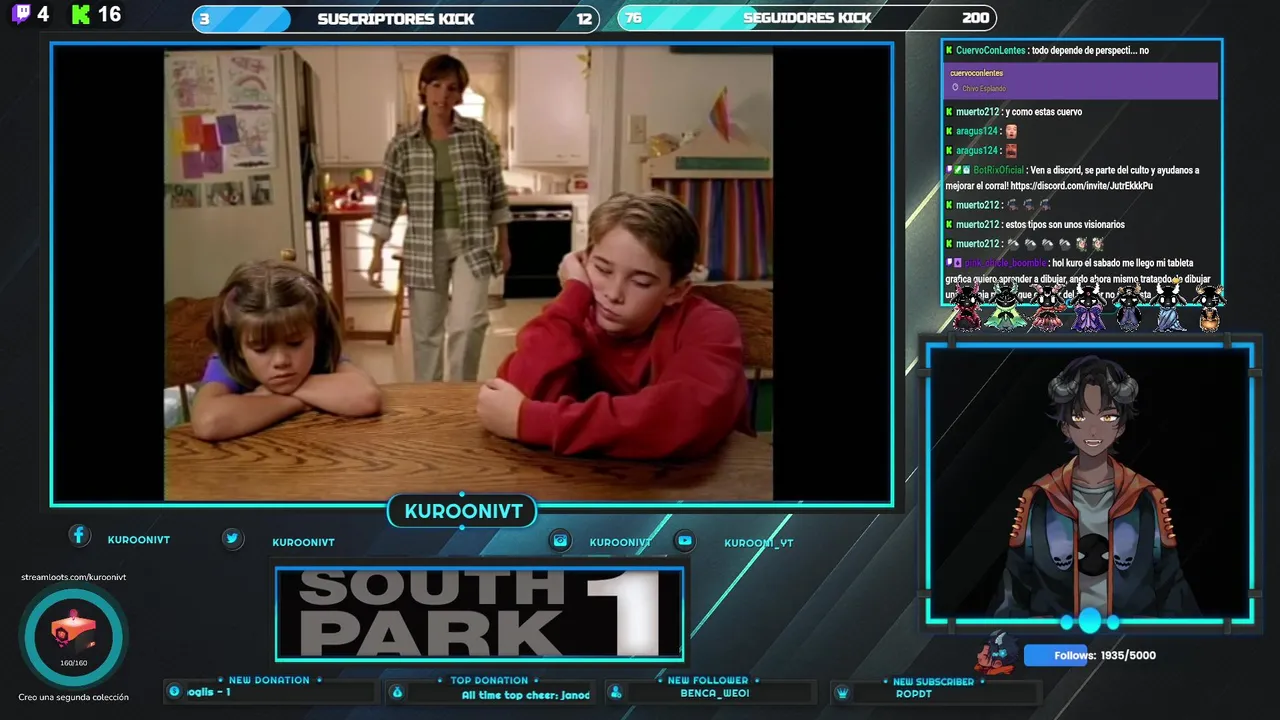The width and height of the screenshot is (1280, 720).
Task: Click the ROPDT new subscriber name
Action: [914, 694]
